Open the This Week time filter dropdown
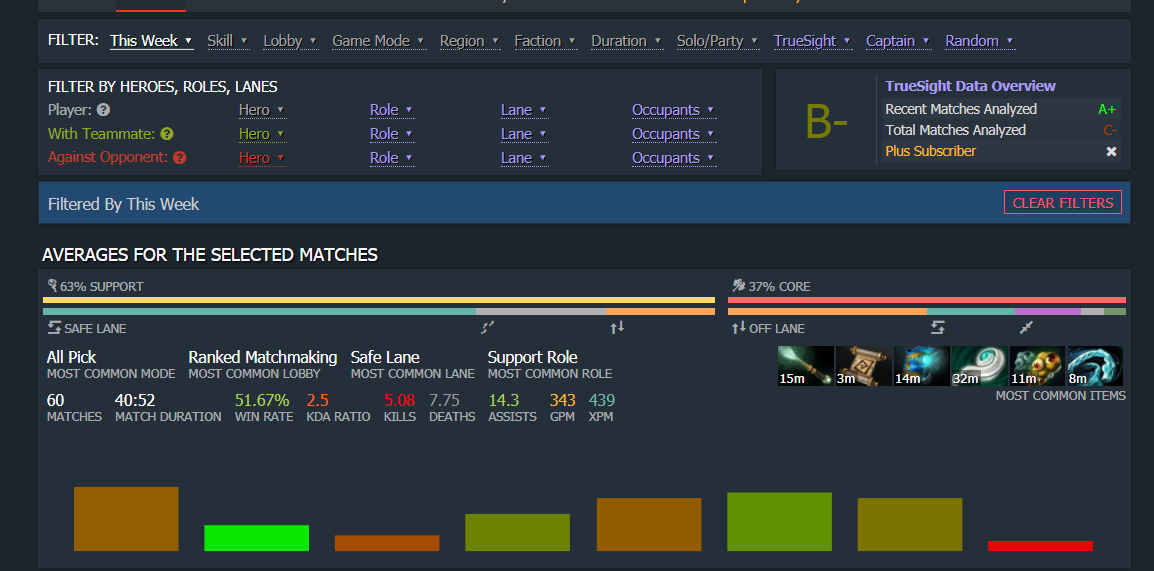The height and width of the screenshot is (571, 1154). (x=151, y=41)
